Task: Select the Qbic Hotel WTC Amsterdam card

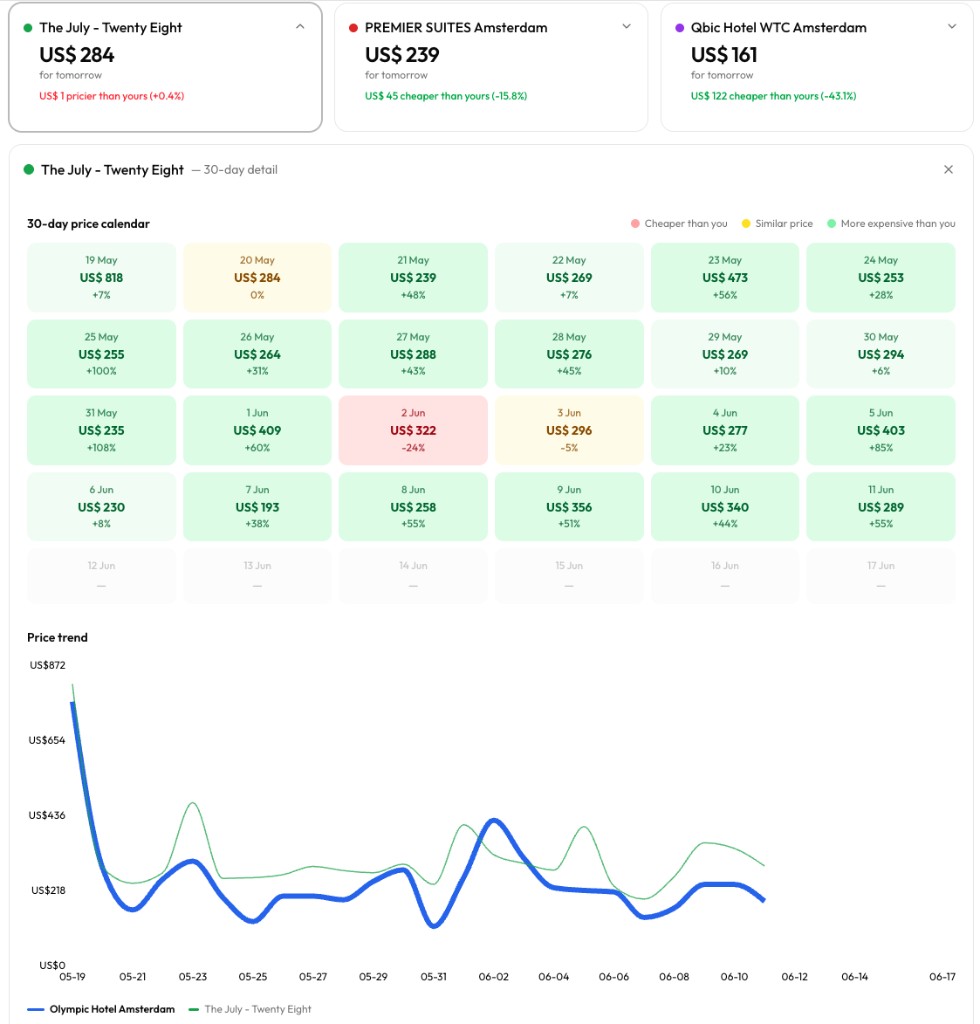Action: pos(817,67)
